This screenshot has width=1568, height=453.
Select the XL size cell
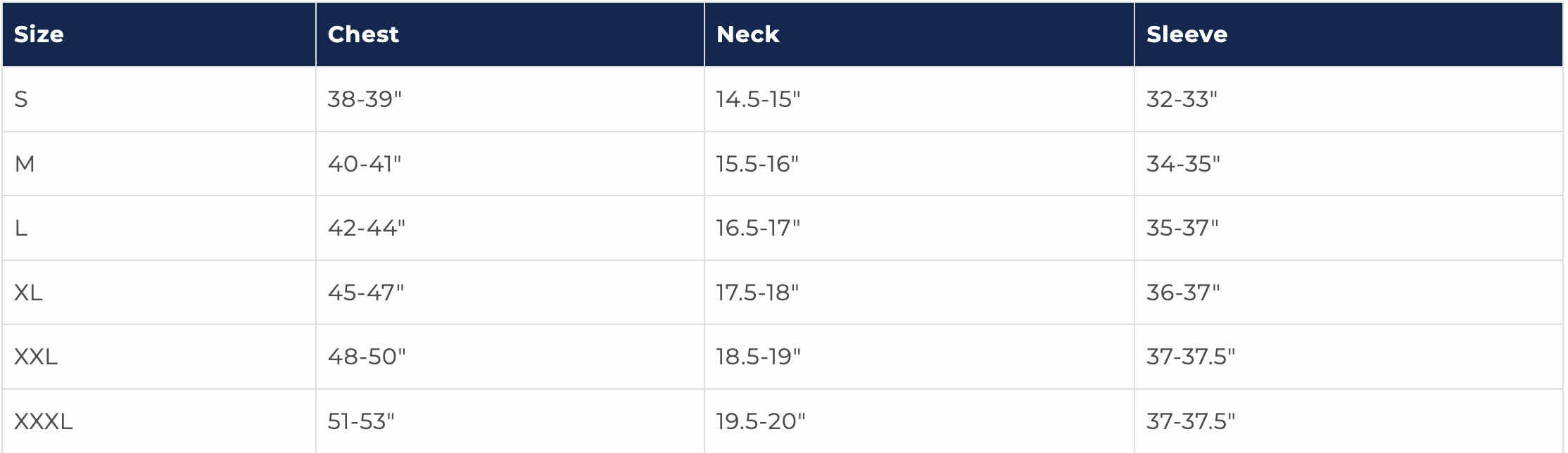point(28,293)
